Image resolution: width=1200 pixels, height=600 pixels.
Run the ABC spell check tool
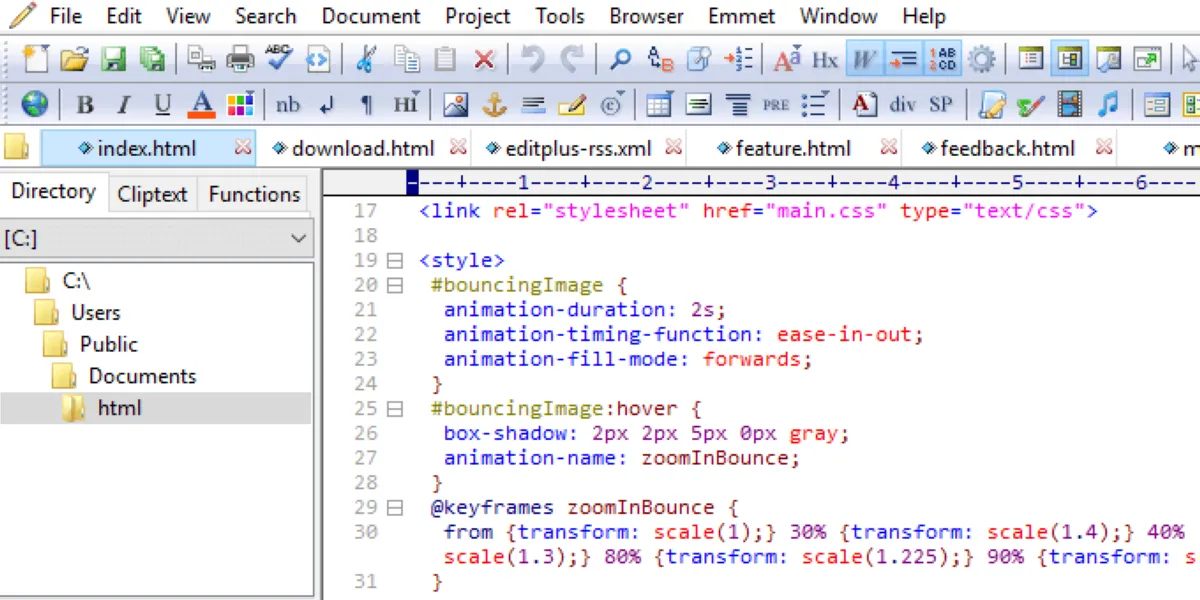(x=278, y=59)
